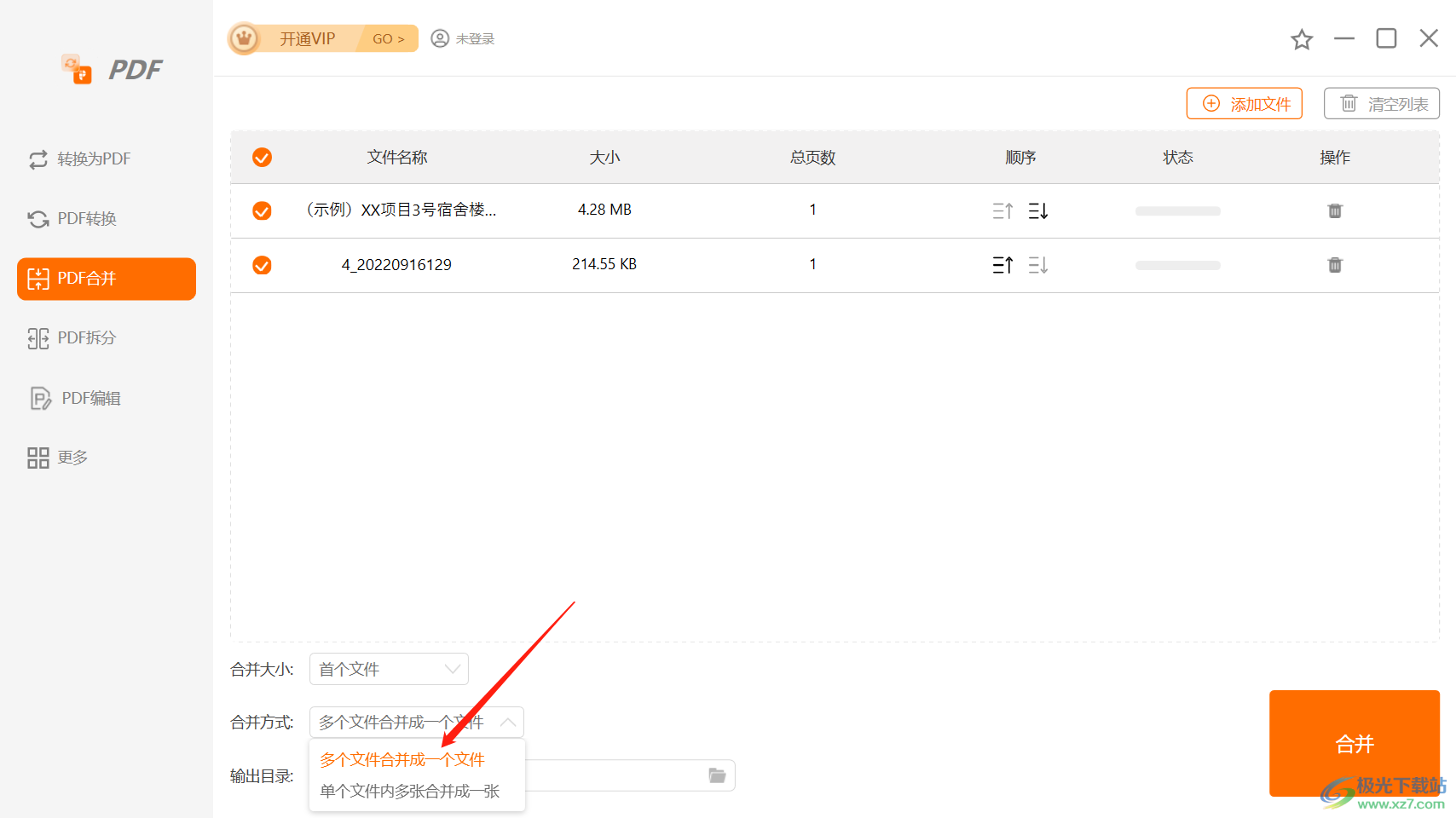
Task: Click page count of 4_20220916129 row
Action: point(812,264)
